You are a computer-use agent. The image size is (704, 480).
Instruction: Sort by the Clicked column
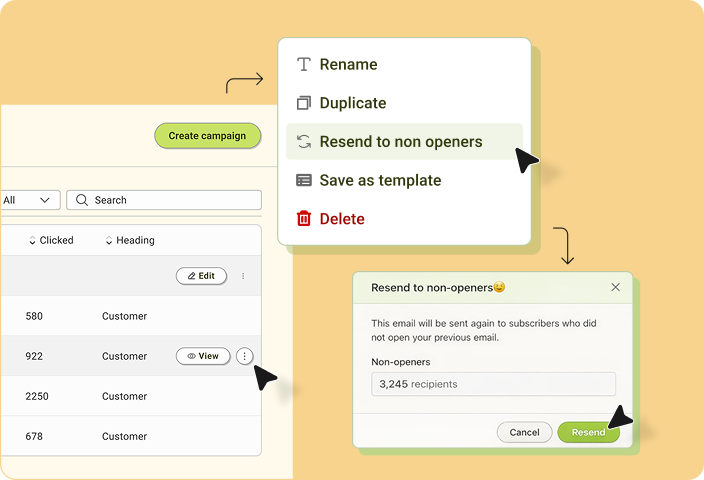[x=50, y=241]
